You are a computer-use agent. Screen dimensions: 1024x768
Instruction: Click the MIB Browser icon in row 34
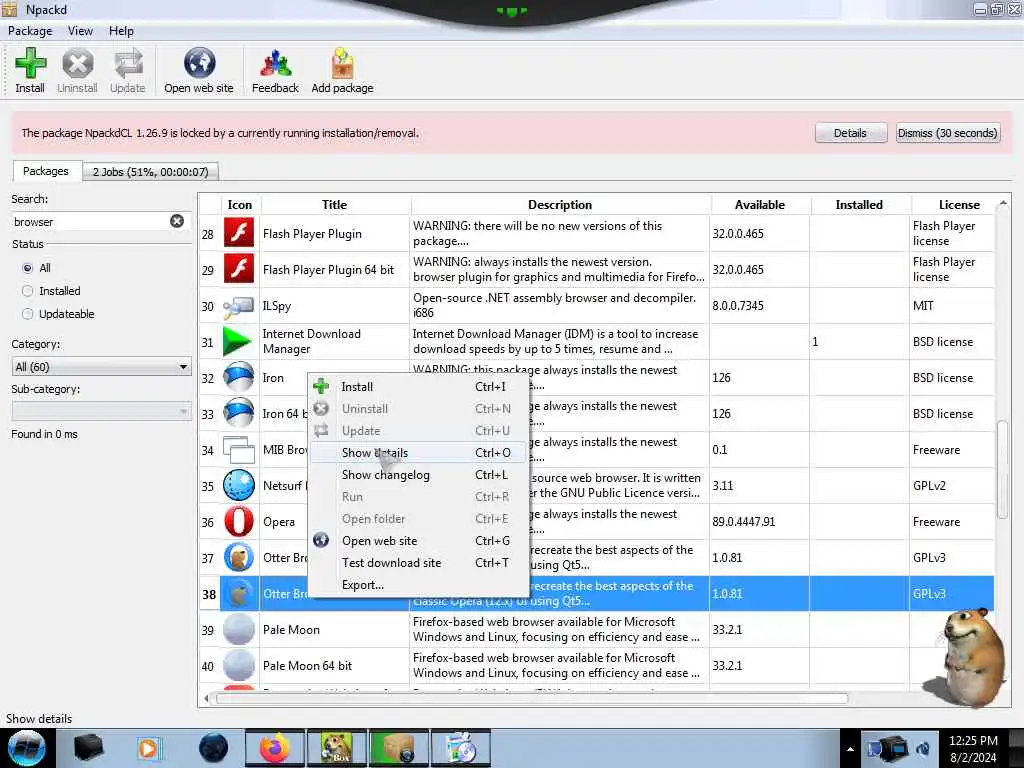pyautogui.click(x=239, y=449)
